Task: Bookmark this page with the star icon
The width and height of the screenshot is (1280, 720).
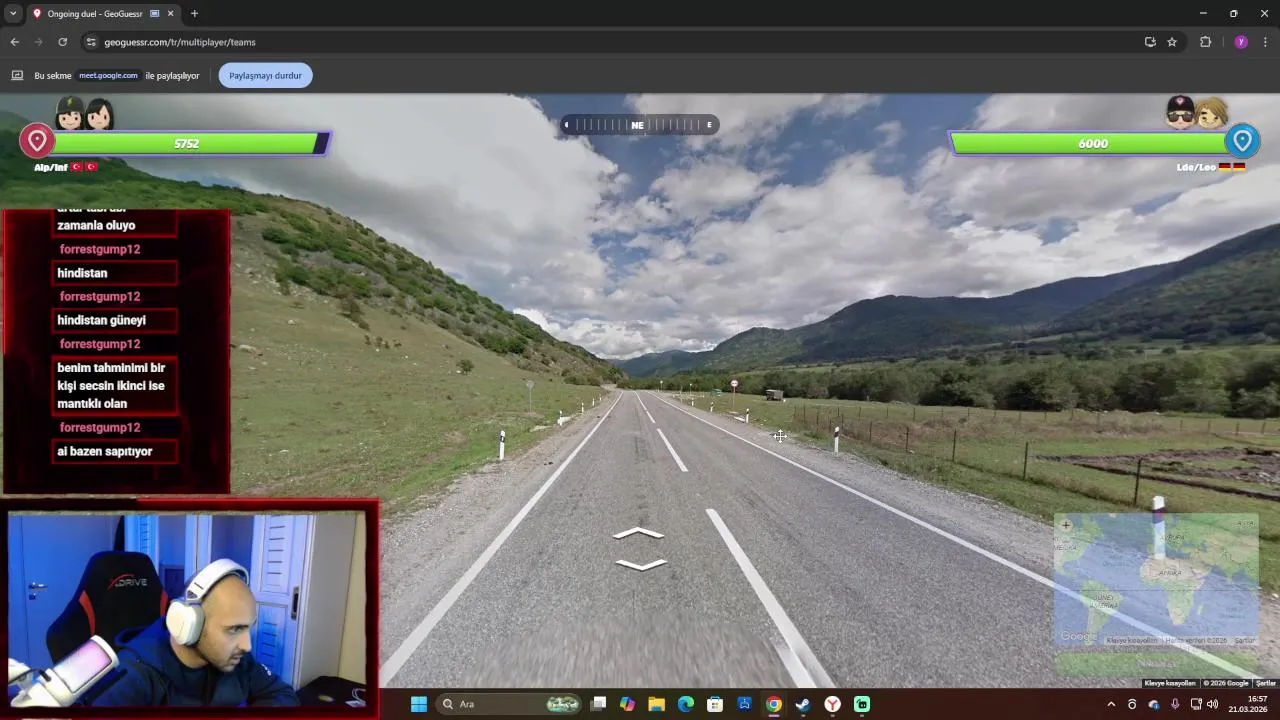Action: click(x=1172, y=42)
